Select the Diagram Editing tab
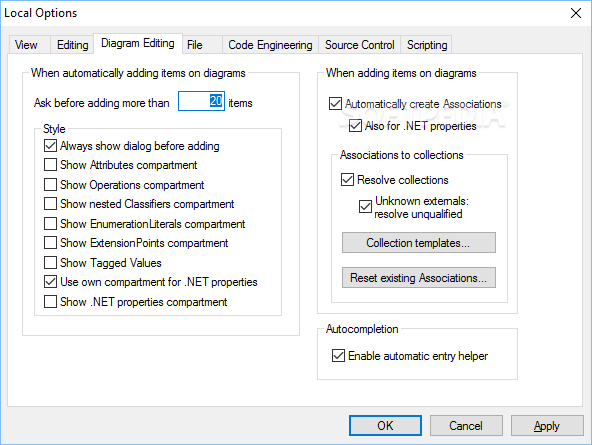The height and width of the screenshot is (445, 592). pos(138,43)
